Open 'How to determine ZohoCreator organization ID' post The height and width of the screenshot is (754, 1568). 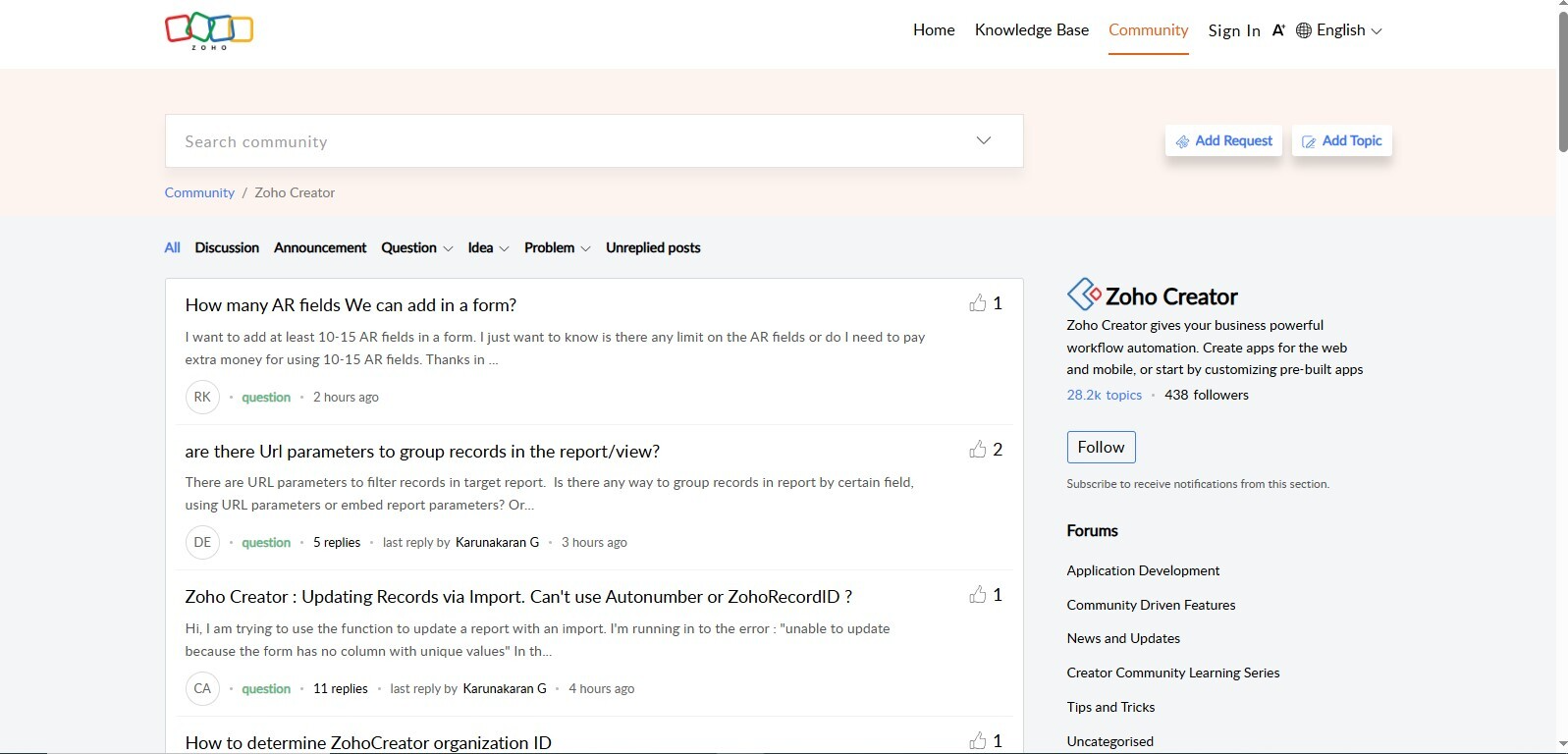[368, 743]
